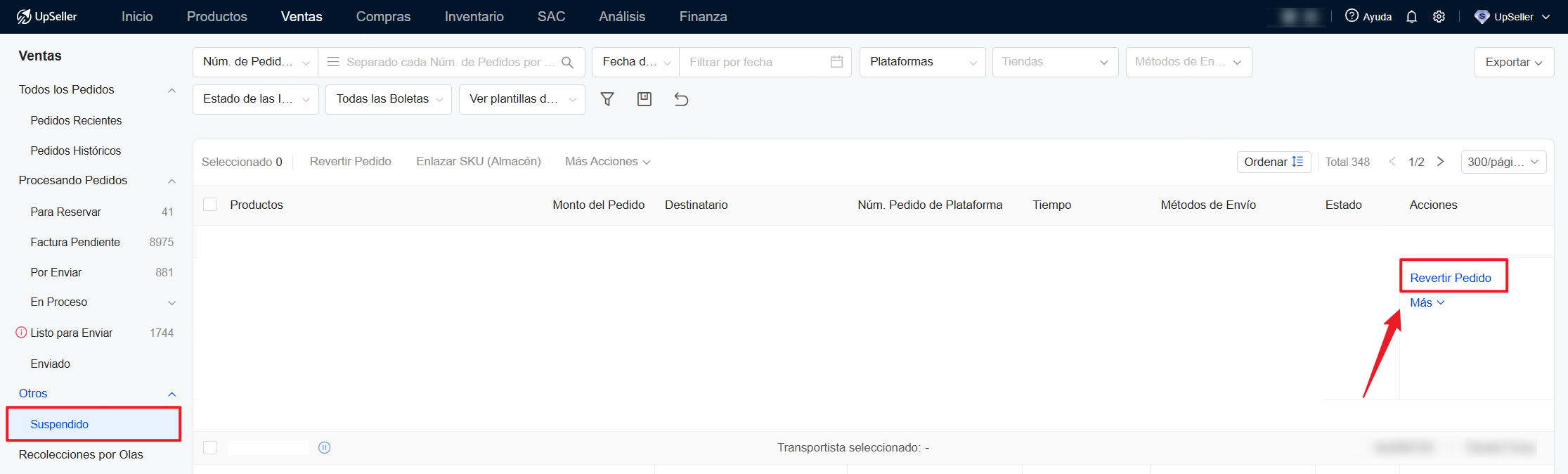Open Análisis menu
The height and width of the screenshot is (474, 1568).
pos(622,16)
